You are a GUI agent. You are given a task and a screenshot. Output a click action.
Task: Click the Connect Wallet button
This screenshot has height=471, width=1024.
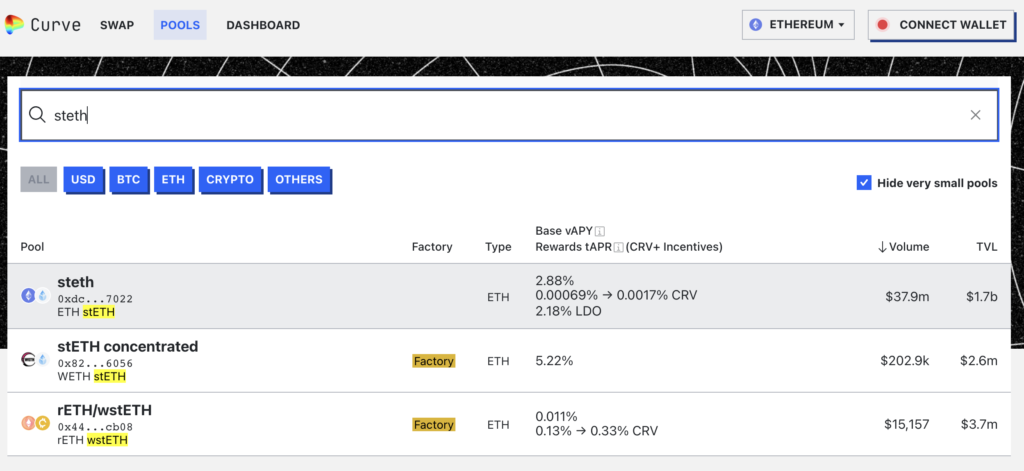(944, 25)
